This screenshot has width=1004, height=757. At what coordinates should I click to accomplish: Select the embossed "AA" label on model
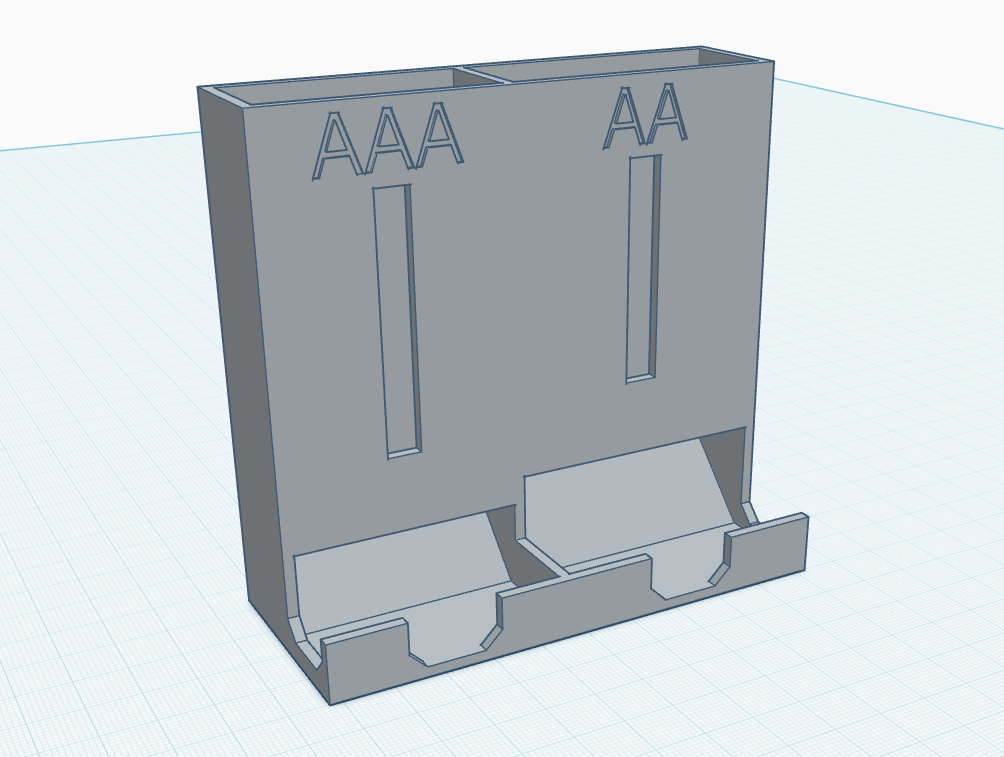(645, 116)
